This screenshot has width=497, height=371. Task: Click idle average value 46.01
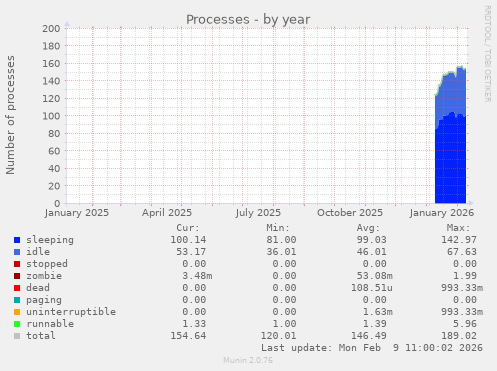coord(372,252)
